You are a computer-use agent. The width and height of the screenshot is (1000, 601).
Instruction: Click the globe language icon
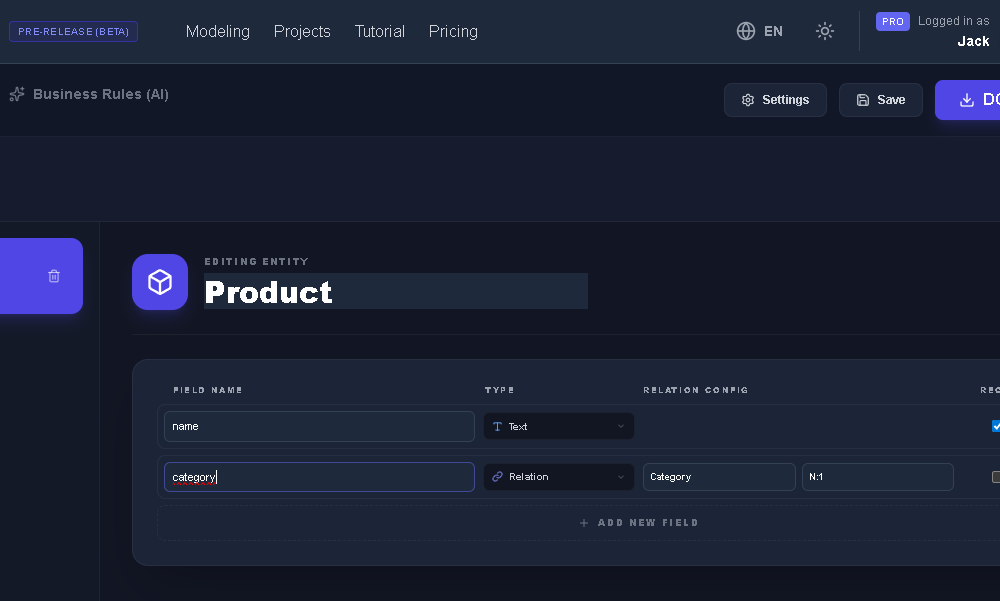pos(746,31)
